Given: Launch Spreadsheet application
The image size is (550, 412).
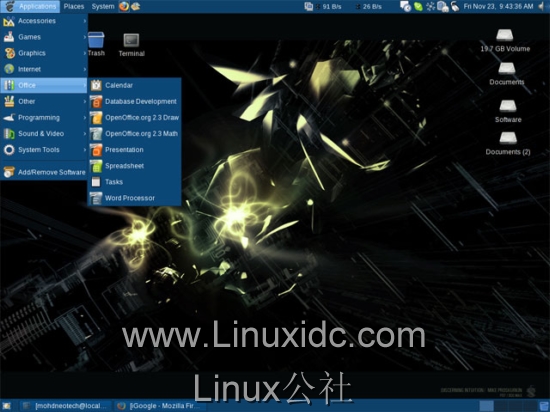Looking at the screenshot, I should (134, 166).
